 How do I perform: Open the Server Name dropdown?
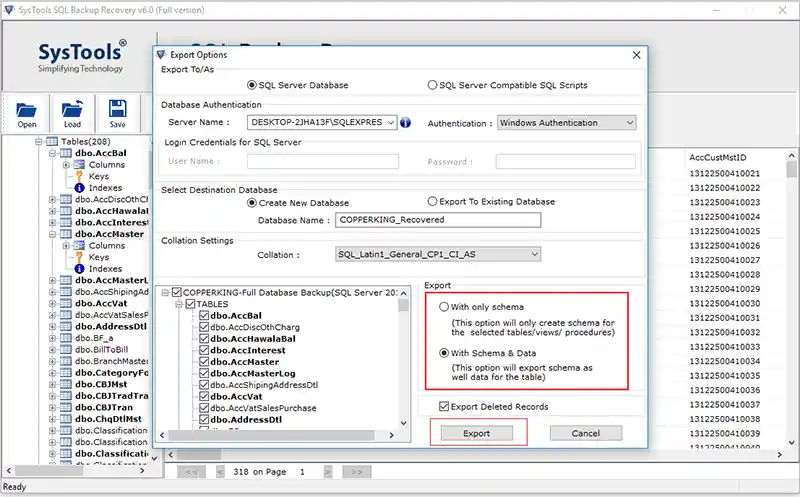click(390, 122)
